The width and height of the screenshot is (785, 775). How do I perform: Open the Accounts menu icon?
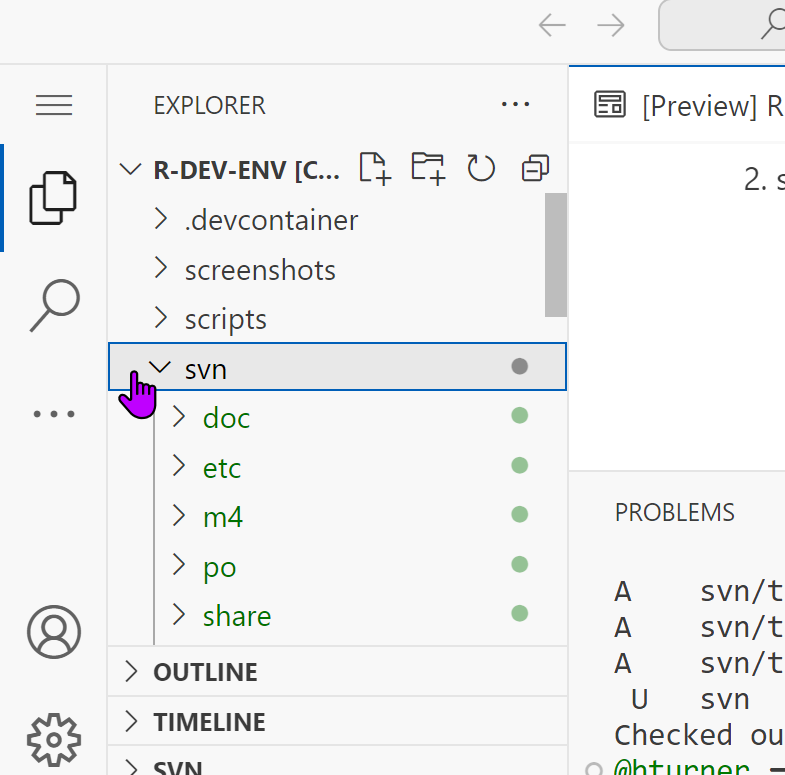click(x=53, y=632)
